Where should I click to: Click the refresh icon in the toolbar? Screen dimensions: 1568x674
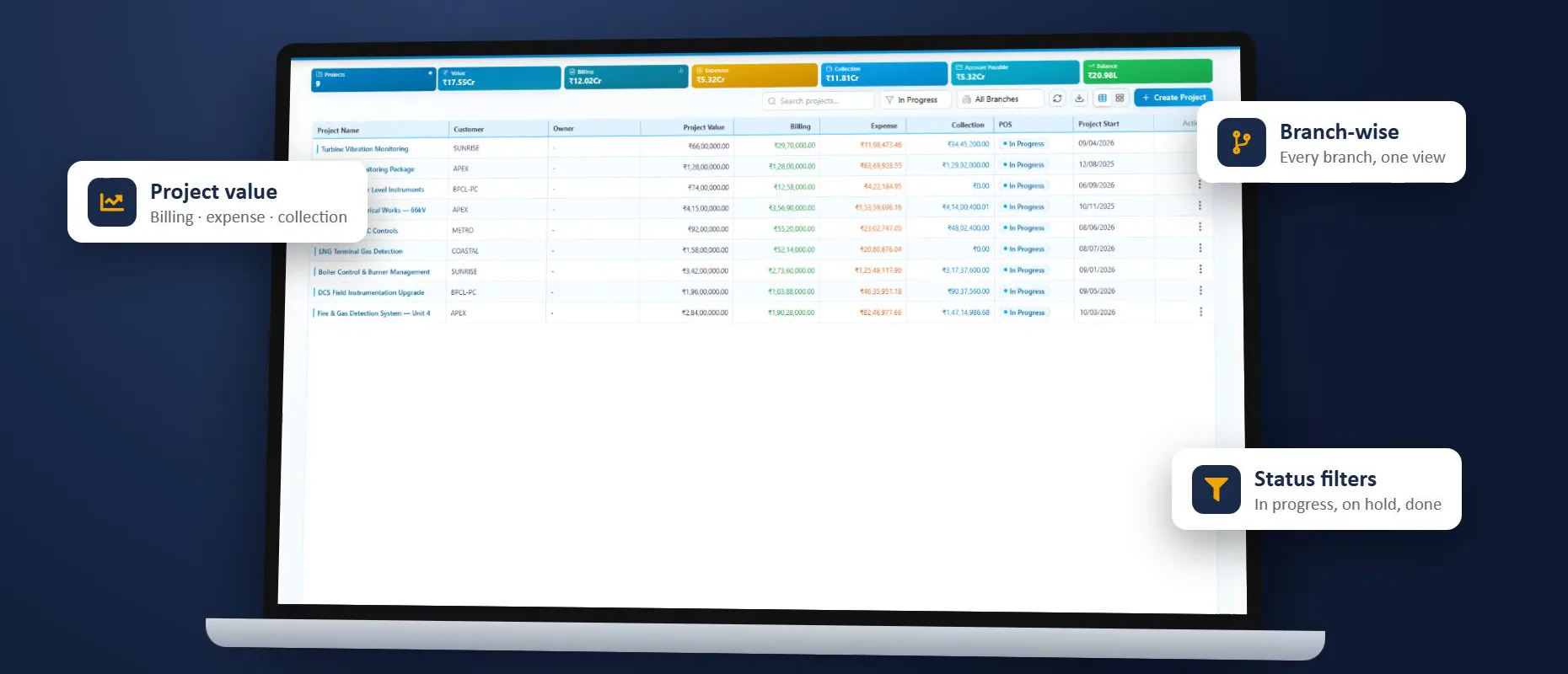tap(1057, 99)
